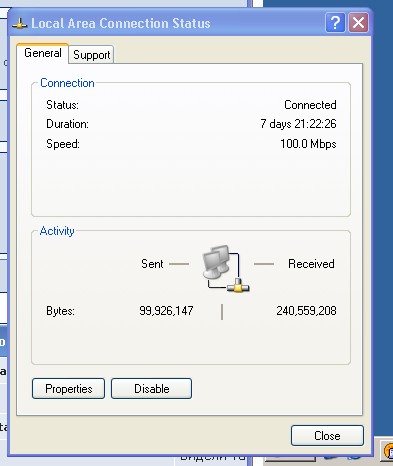The width and height of the screenshot is (393, 466).
Task: Click the Activity group heading
Action: coord(57,231)
